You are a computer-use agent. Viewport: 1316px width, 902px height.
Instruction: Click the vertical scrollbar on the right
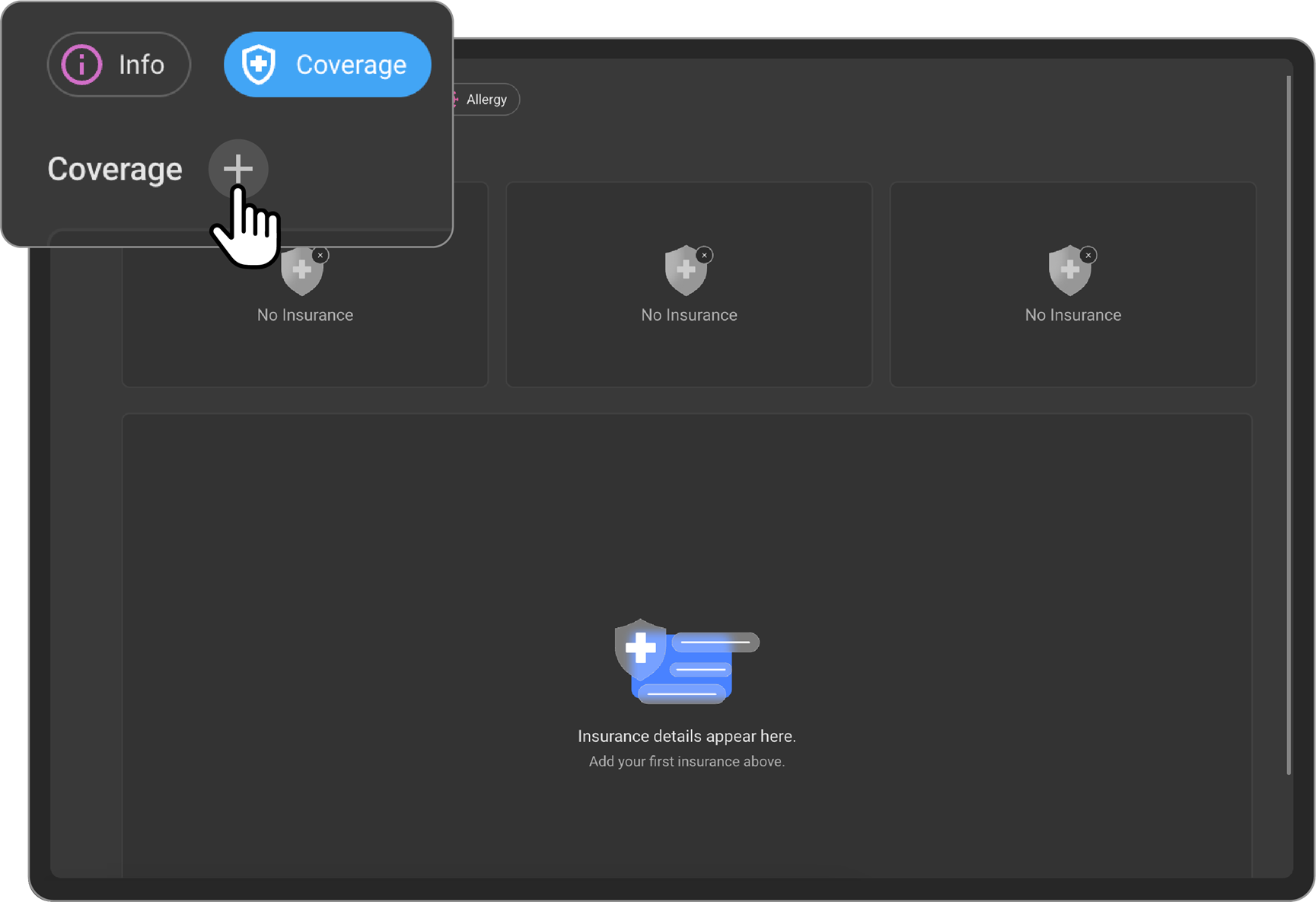point(1288,426)
